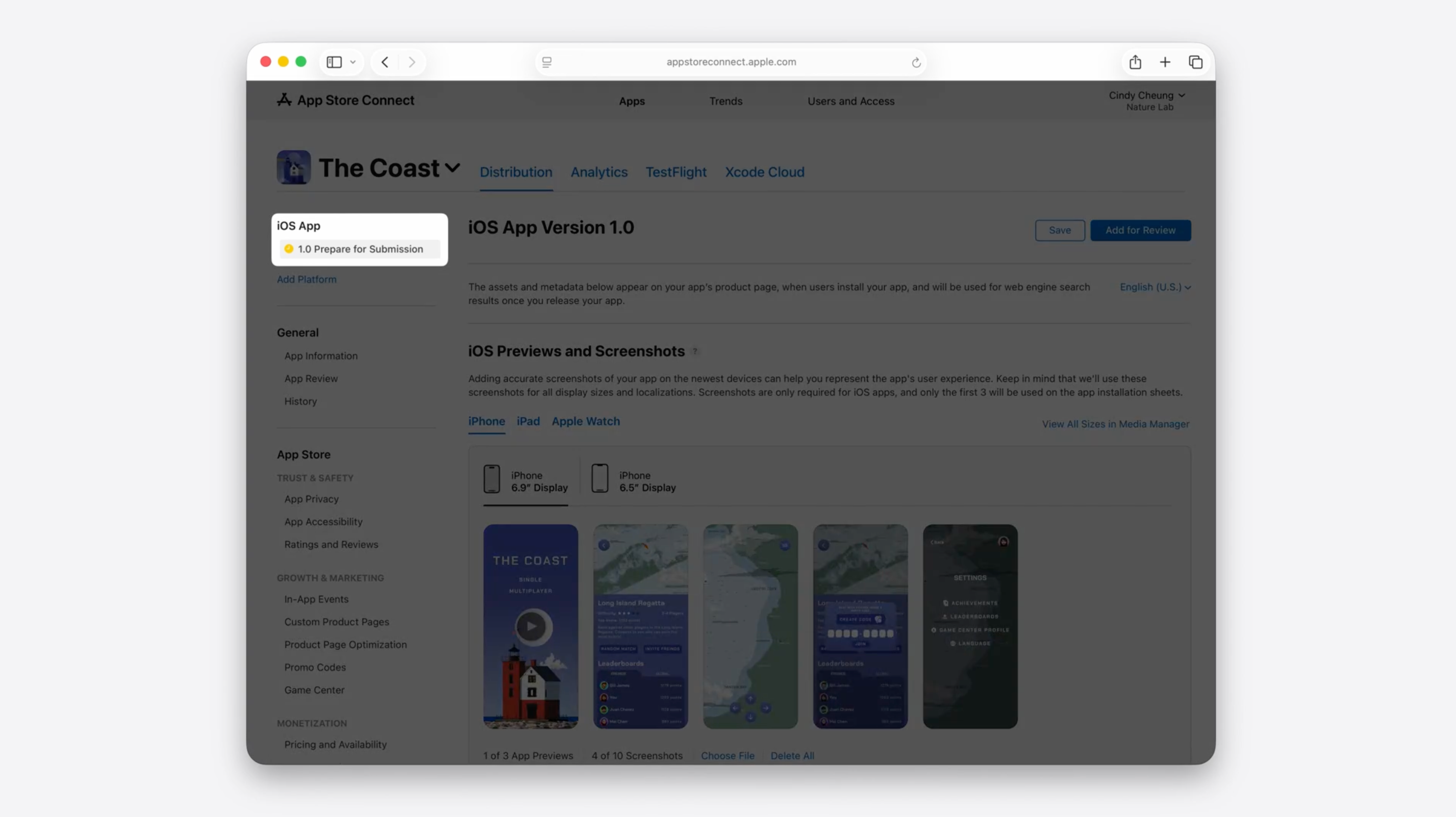Screen dimensions: 1456x817
Task: Open App Privacy in sidebar
Action: tap(311, 499)
